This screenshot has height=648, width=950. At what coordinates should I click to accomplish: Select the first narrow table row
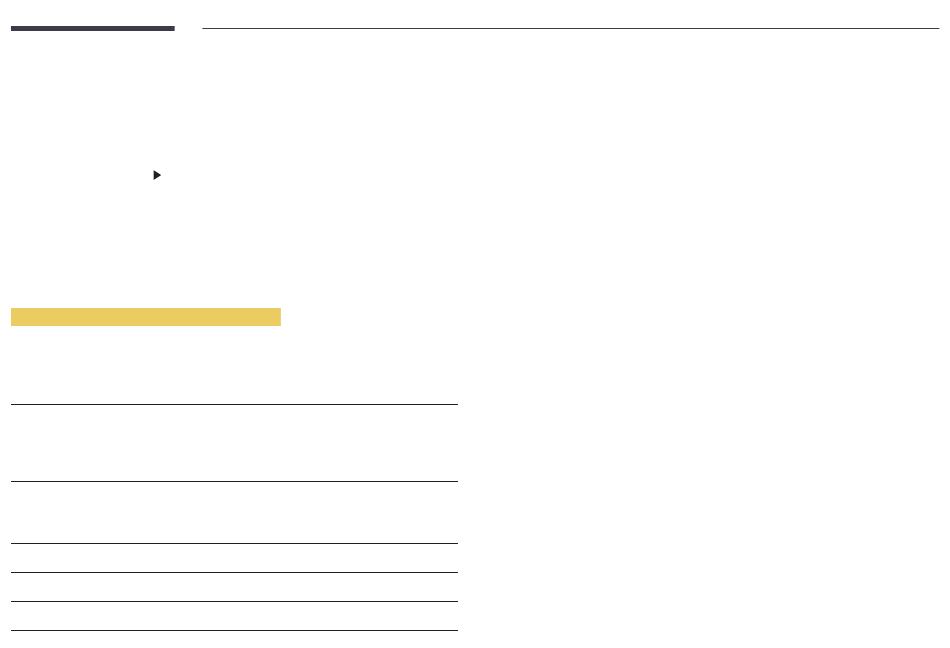[234, 558]
